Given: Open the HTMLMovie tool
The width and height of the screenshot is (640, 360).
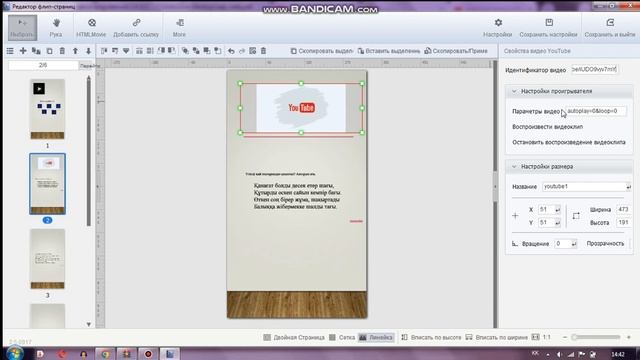Looking at the screenshot, I should pyautogui.click(x=91, y=28).
